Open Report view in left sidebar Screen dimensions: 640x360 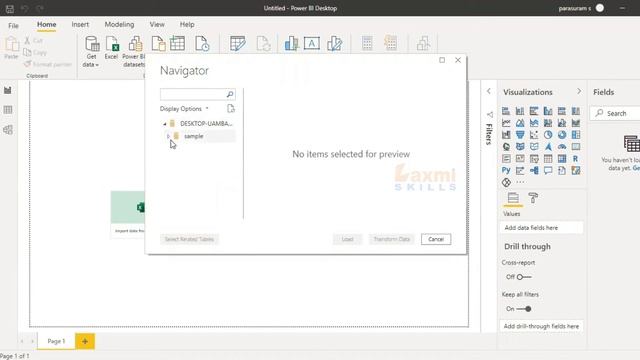point(8,90)
